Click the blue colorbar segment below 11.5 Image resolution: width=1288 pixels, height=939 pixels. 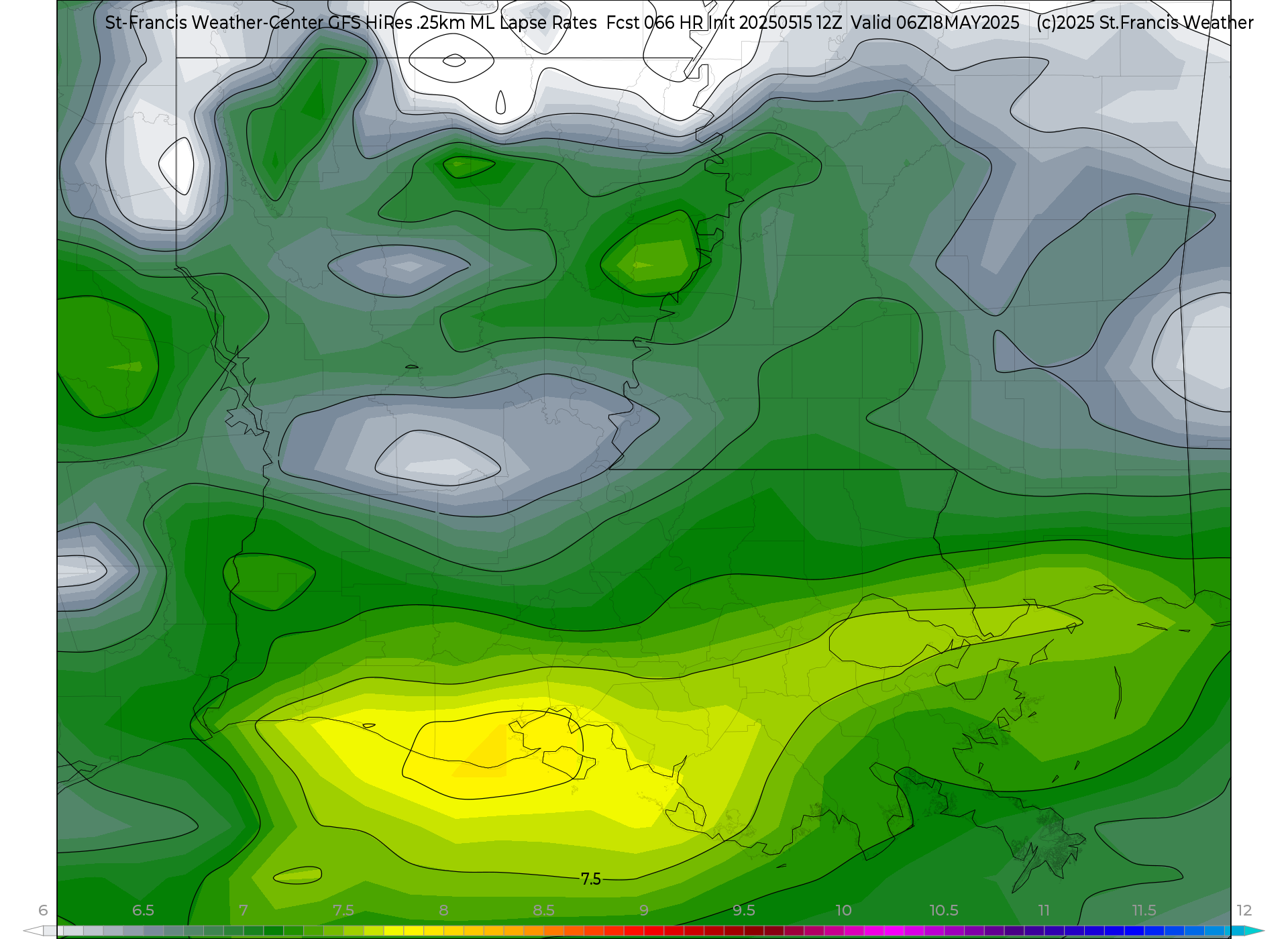point(1134,931)
